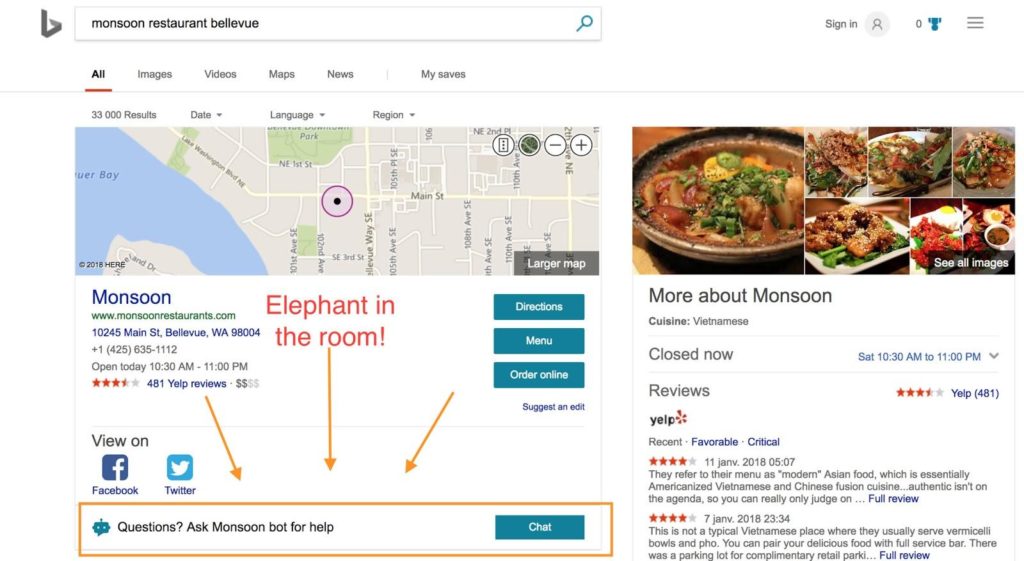
Task: Click in the search query field
Action: [x=327, y=24]
